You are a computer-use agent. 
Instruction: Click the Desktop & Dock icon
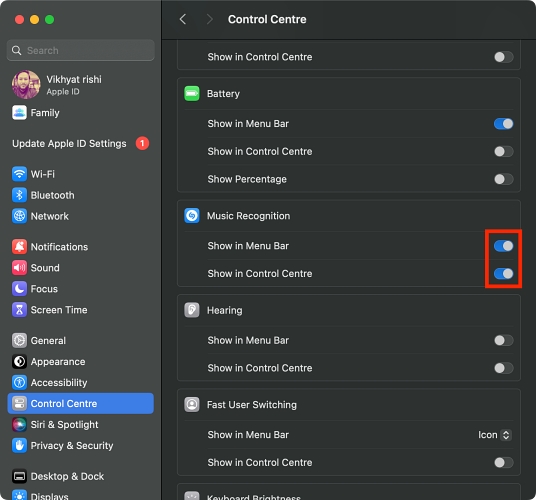pos(19,476)
